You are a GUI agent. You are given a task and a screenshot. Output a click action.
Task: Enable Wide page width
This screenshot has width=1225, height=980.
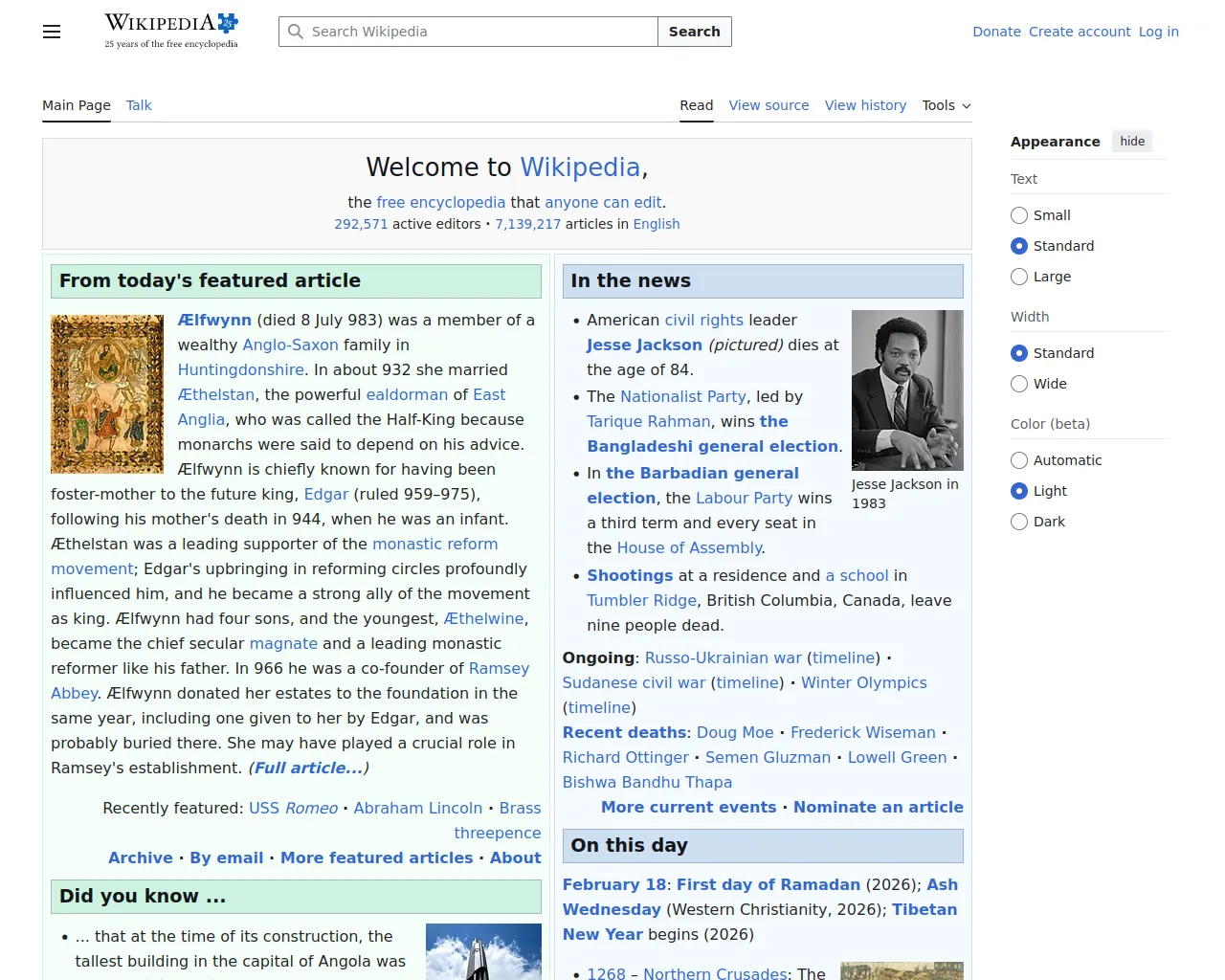(1019, 384)
